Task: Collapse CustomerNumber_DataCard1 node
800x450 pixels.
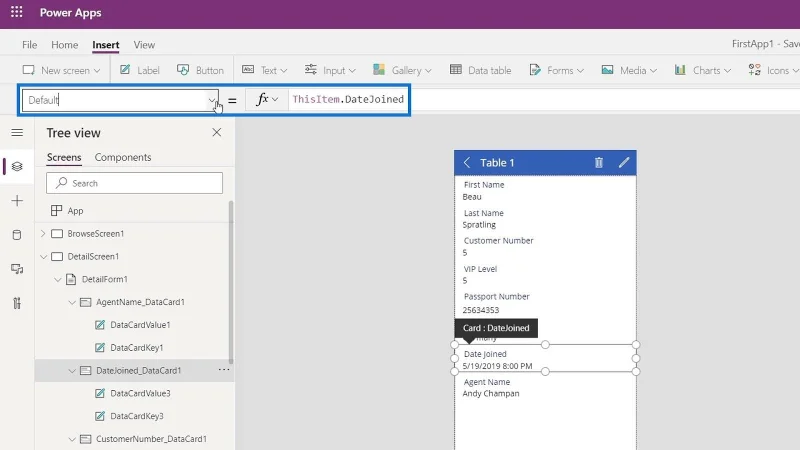Action: tap(72, 439)
